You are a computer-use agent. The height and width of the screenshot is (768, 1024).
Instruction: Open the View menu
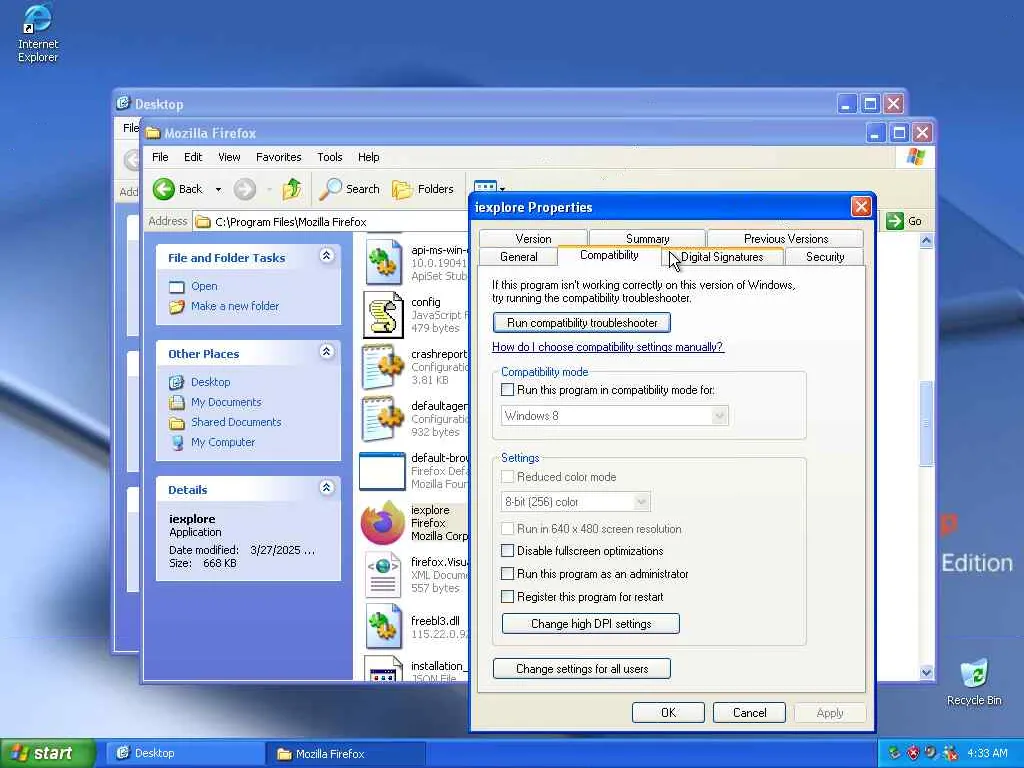click(x=229, y=157)
